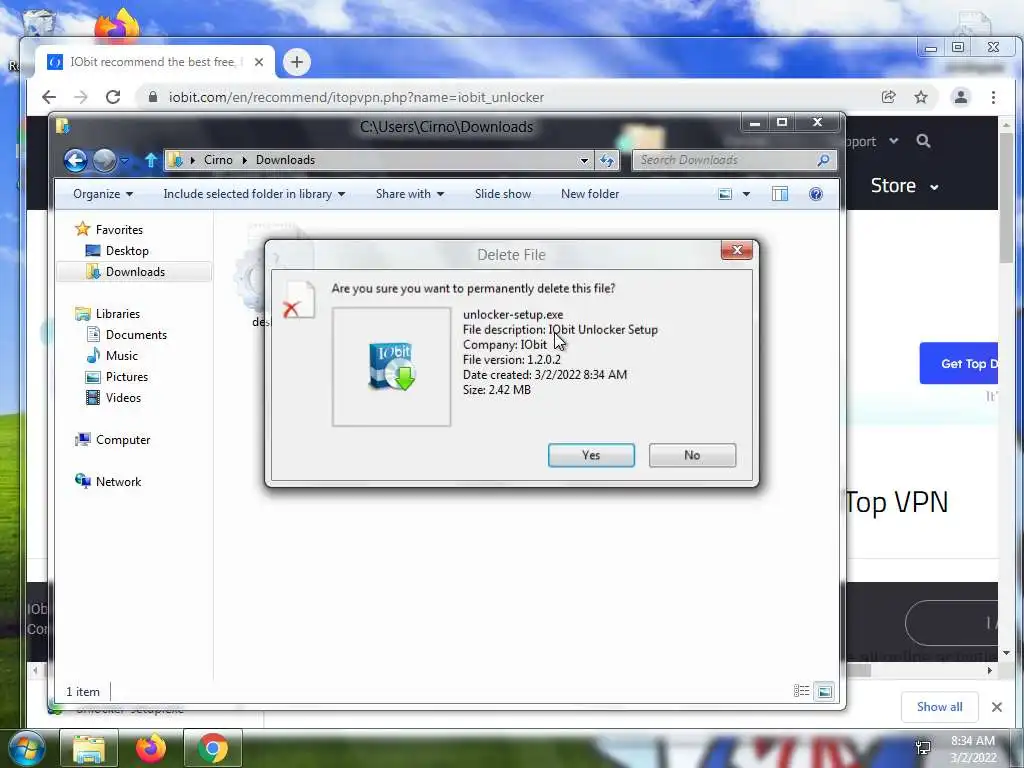The height and width of the screenshot is (768, 1024).
Task: Open the view options dropdown arrow
Action: pyautogui.click(x=746, y=194)
